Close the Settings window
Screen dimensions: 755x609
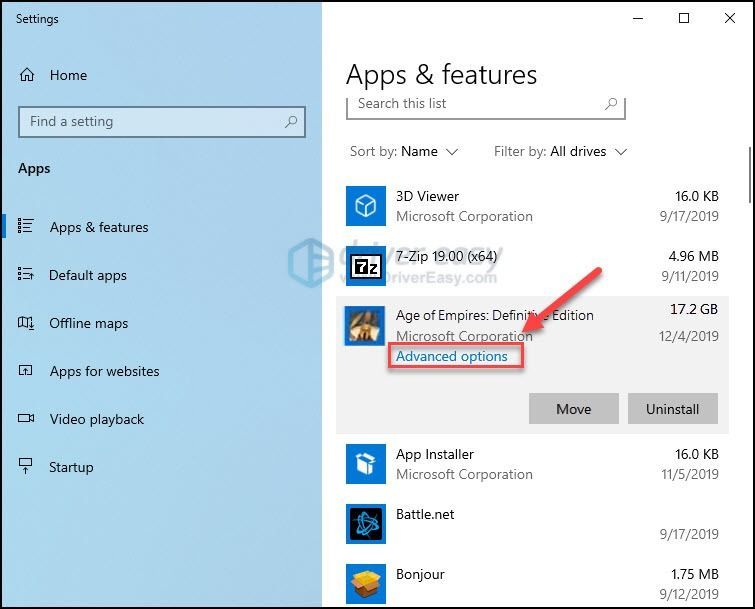point(730,18)
